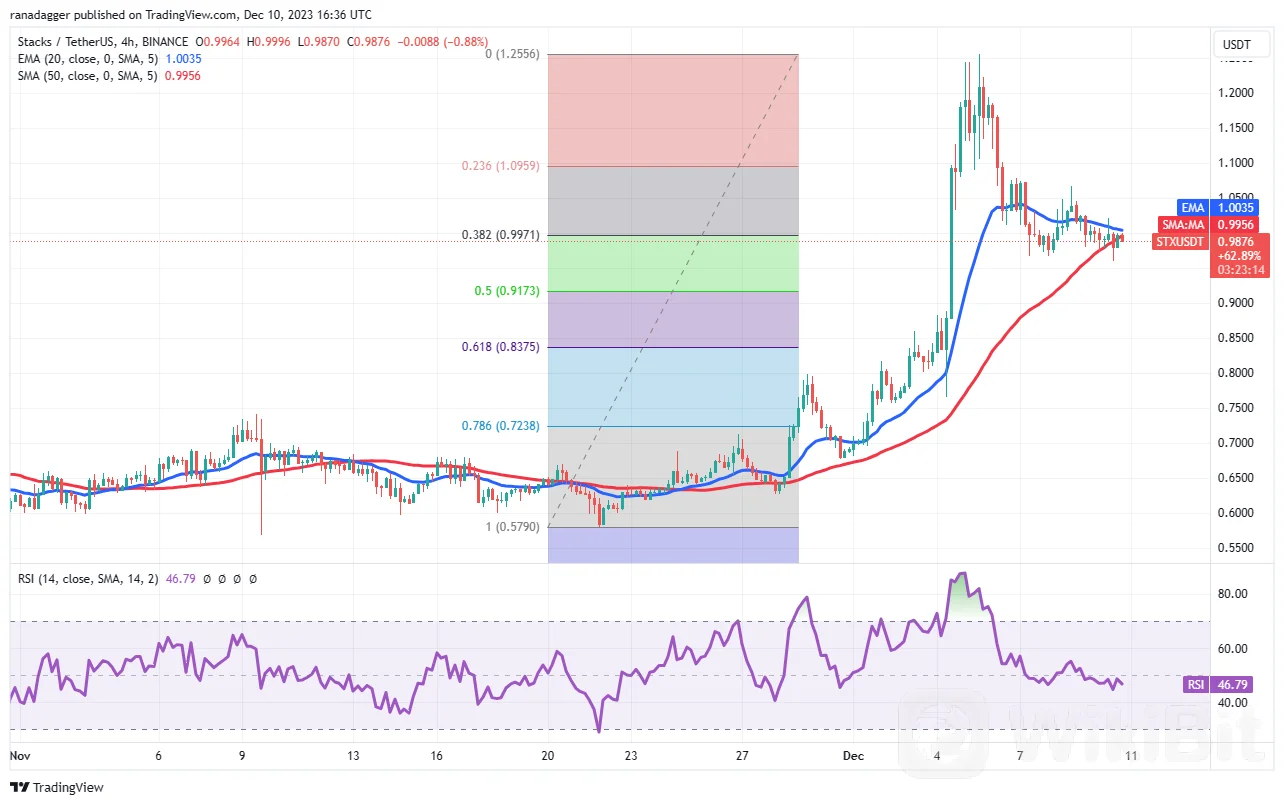Viewport: 1284px width, 805px height.
Task: Click the Nov date on time axis
Action: click(x=20, y=757)
